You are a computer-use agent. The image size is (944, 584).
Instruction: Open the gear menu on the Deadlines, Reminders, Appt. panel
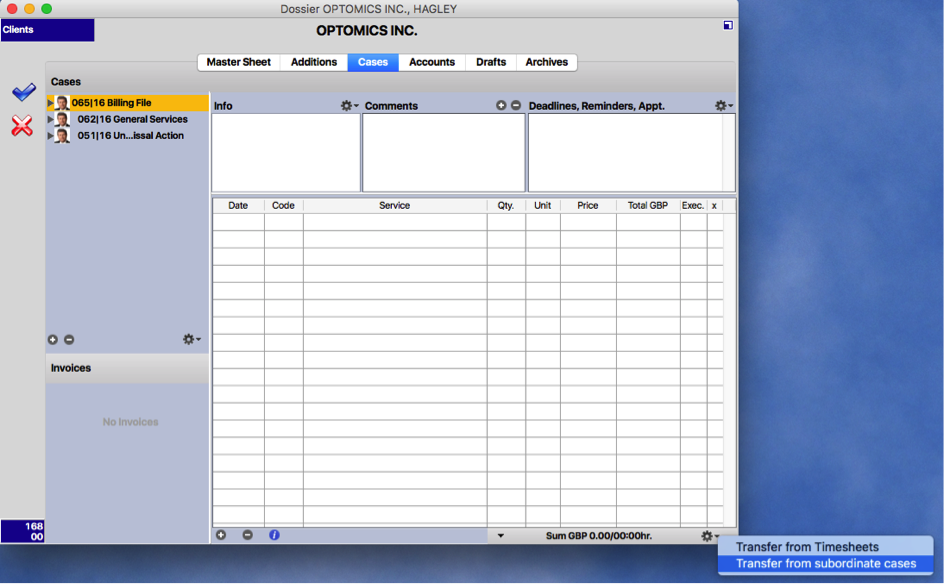pyautogui.click(x=721, y=104)
